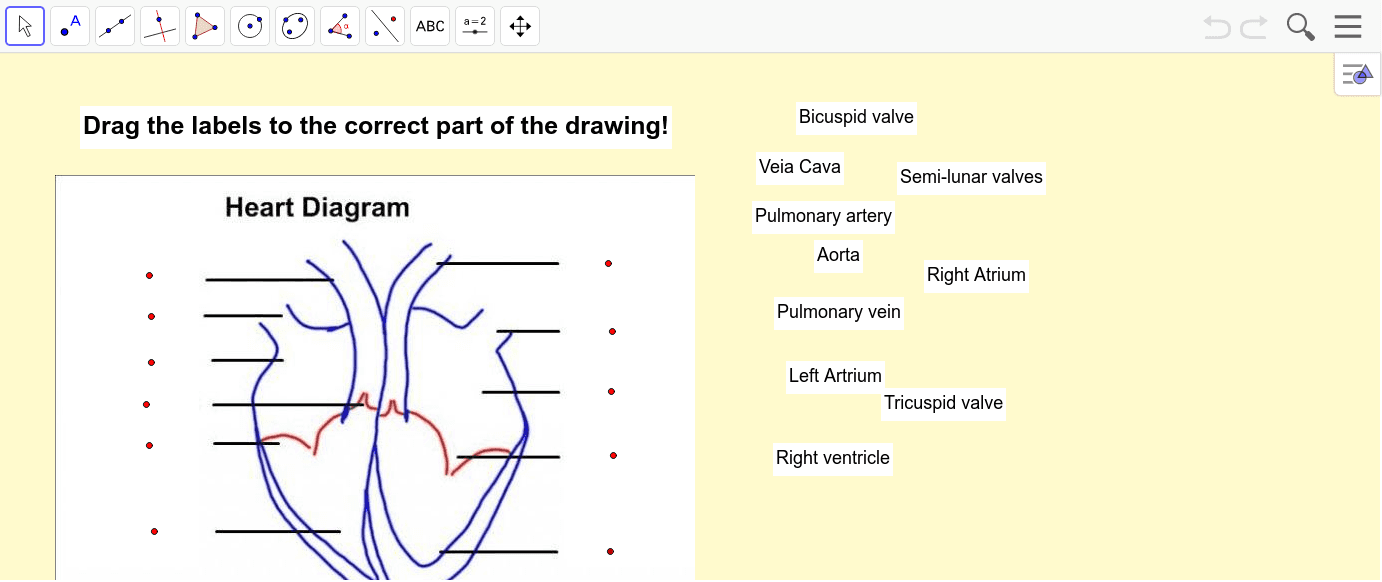
Task: Click the Right ventricle label
Action: click(x=832, y=458)
